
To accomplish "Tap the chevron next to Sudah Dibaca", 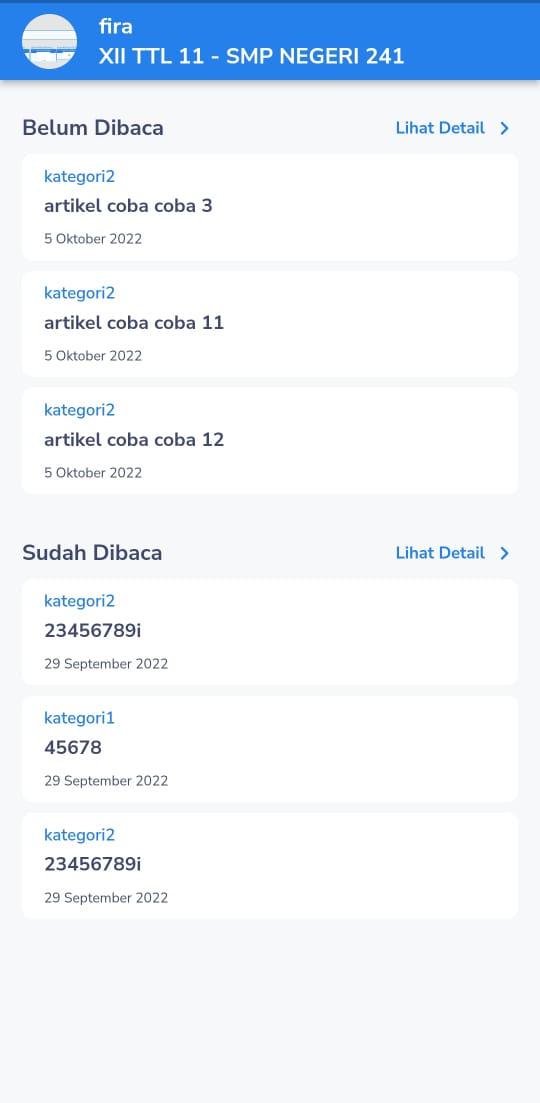I will pyautogui.click(x=504, y=553).
